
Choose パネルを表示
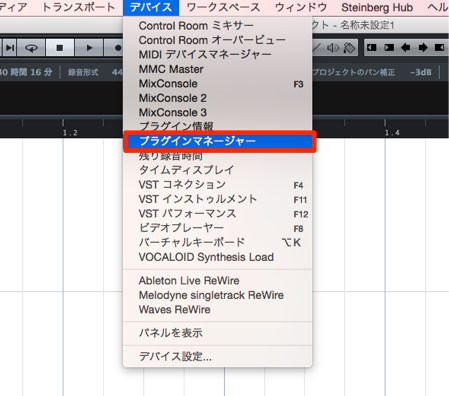(x=218, y=333)
